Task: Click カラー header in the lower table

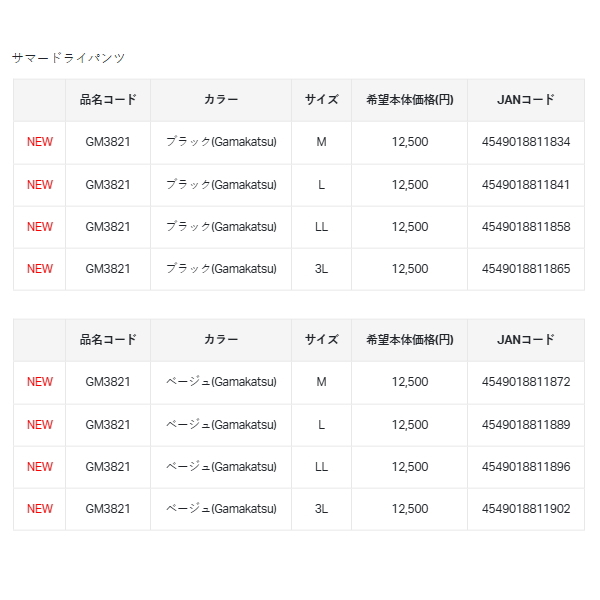Action: (221, 340)
